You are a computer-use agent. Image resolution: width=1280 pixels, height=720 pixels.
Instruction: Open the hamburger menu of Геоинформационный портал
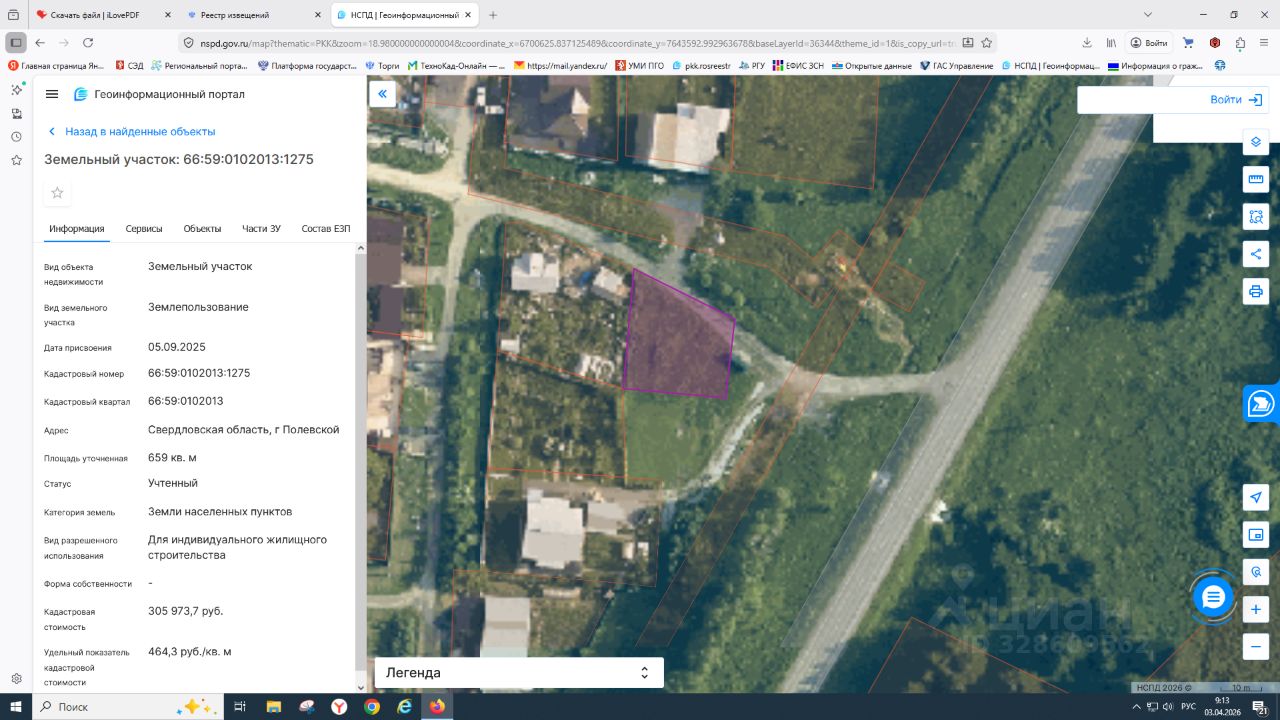coord(52,94)
